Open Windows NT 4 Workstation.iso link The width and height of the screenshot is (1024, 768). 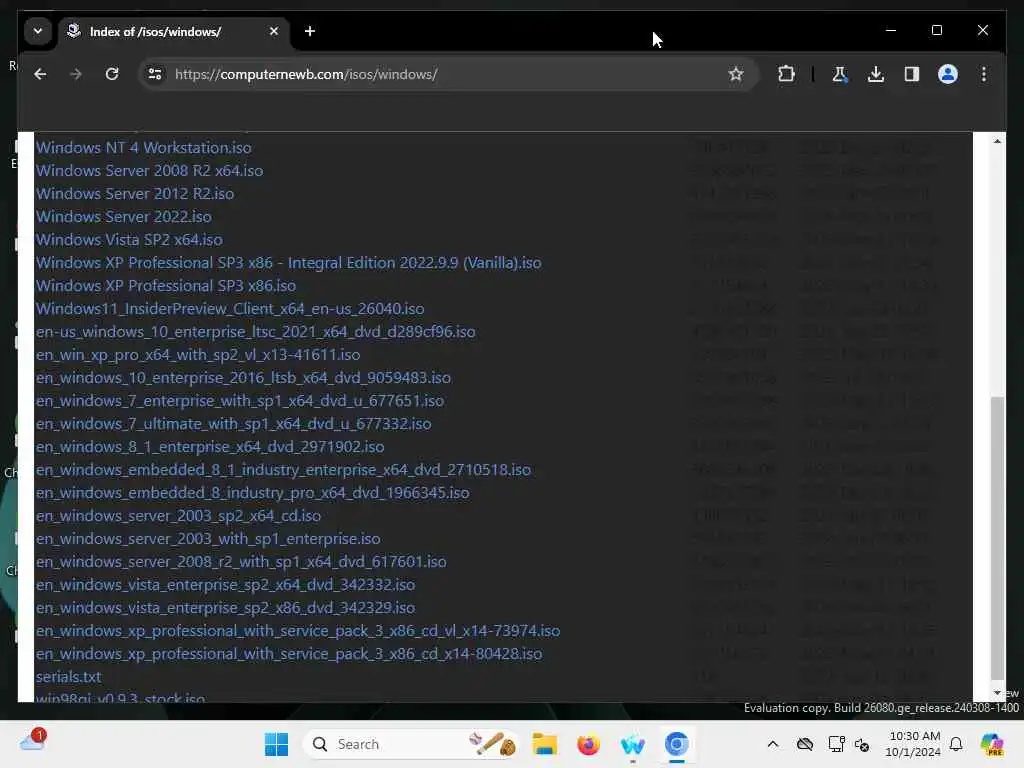(x=144, y=148)
